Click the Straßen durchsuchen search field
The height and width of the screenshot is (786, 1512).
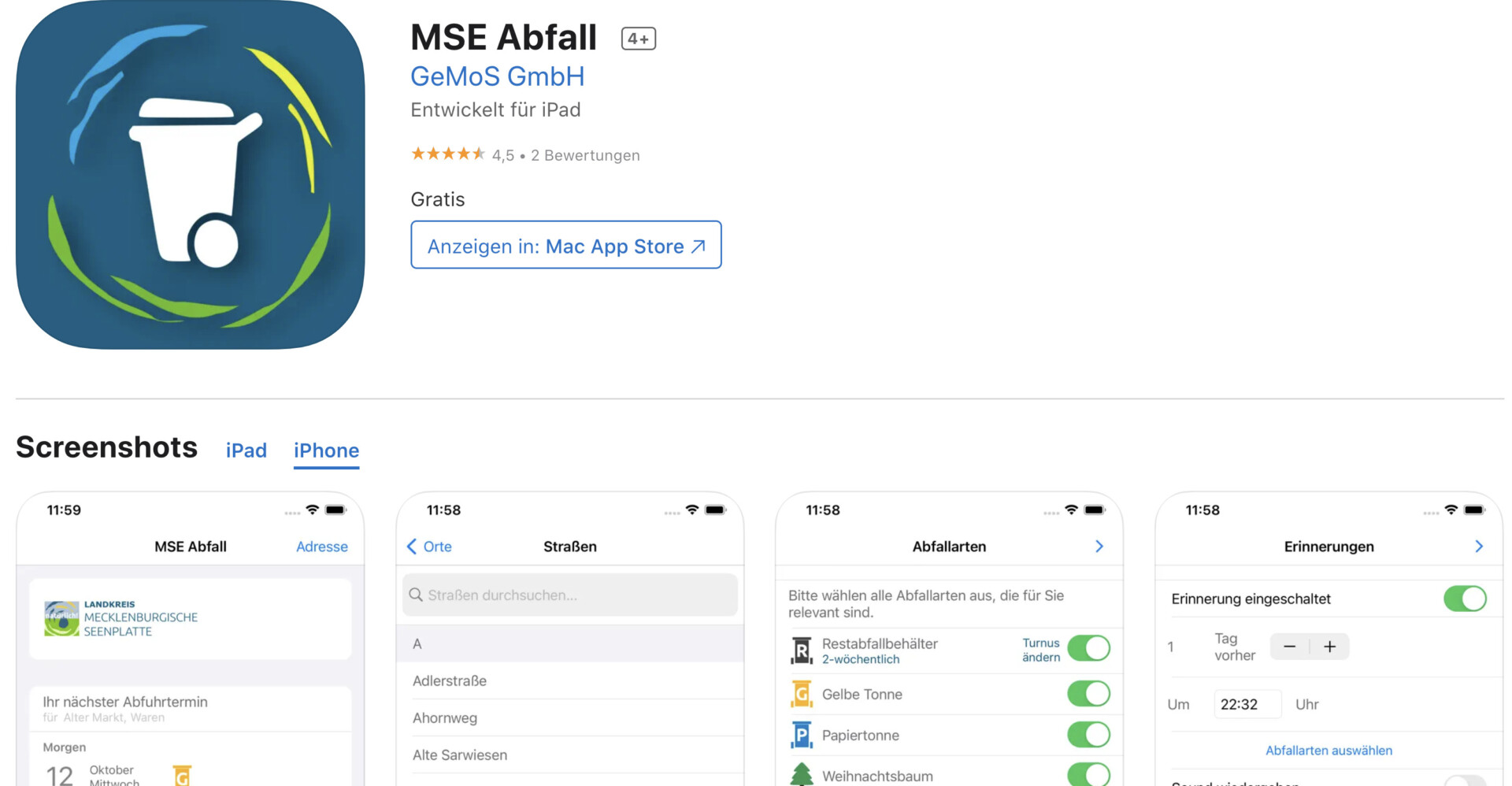(570, 595)
